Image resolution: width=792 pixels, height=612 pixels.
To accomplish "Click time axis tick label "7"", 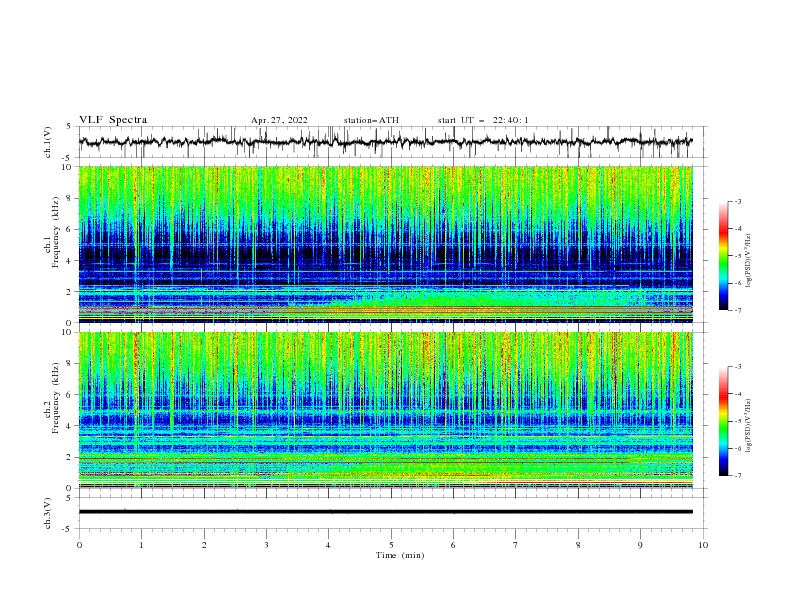I will [516, 545].
